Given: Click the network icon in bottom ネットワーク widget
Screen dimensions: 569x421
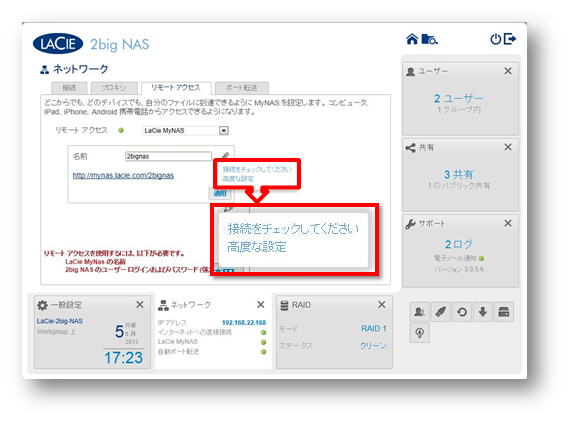Looking at the screenshot, I should (163, 305).
